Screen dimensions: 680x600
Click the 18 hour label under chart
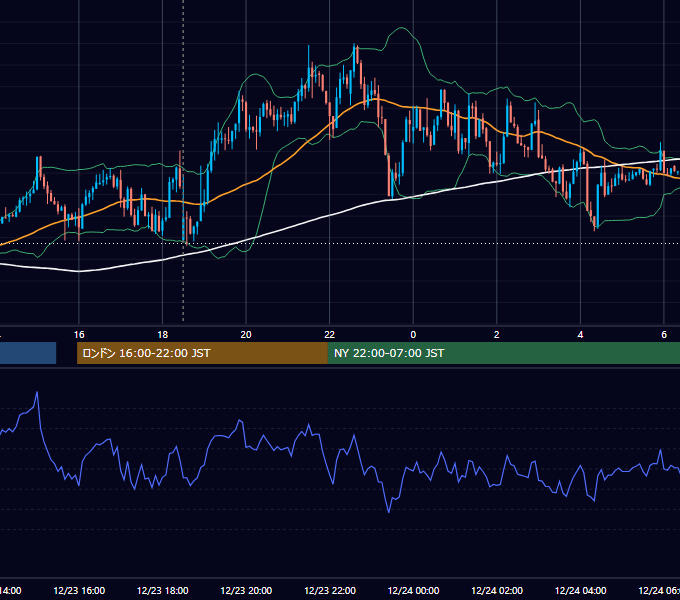tap(163, 335)
